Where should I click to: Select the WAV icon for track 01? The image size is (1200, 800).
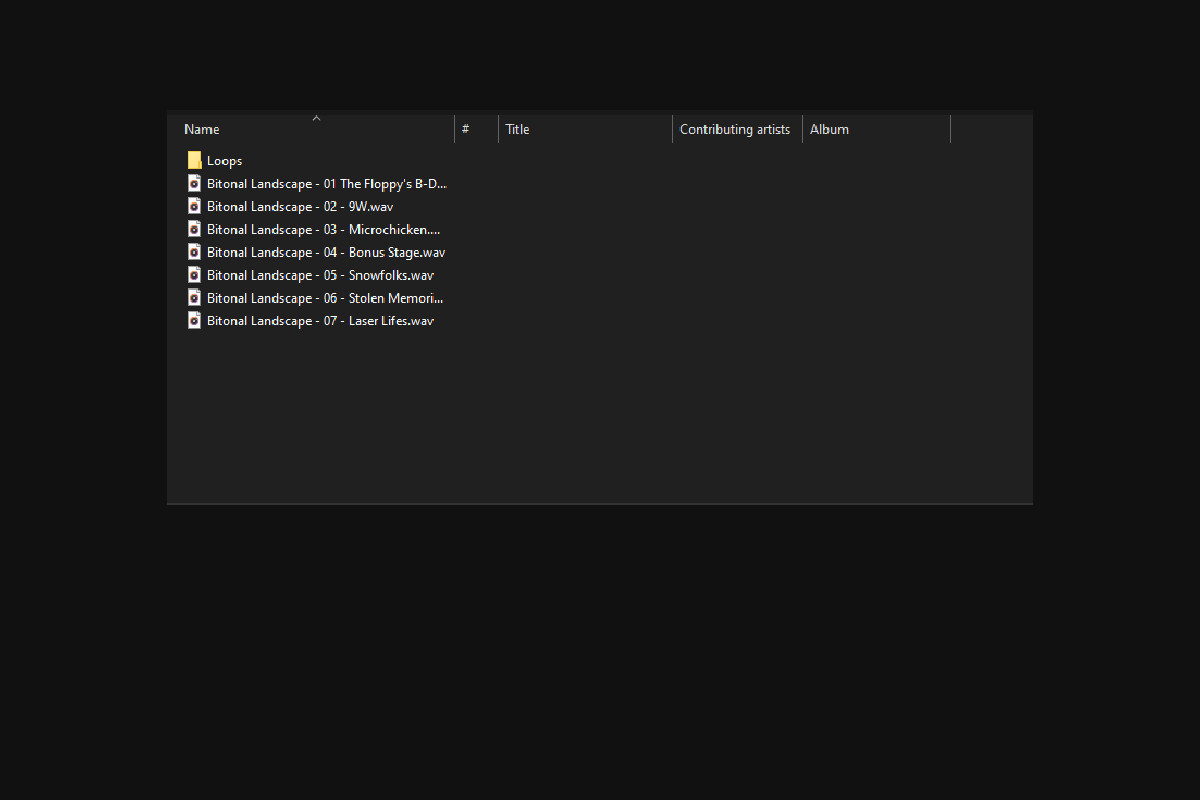(x=194, y=183)
